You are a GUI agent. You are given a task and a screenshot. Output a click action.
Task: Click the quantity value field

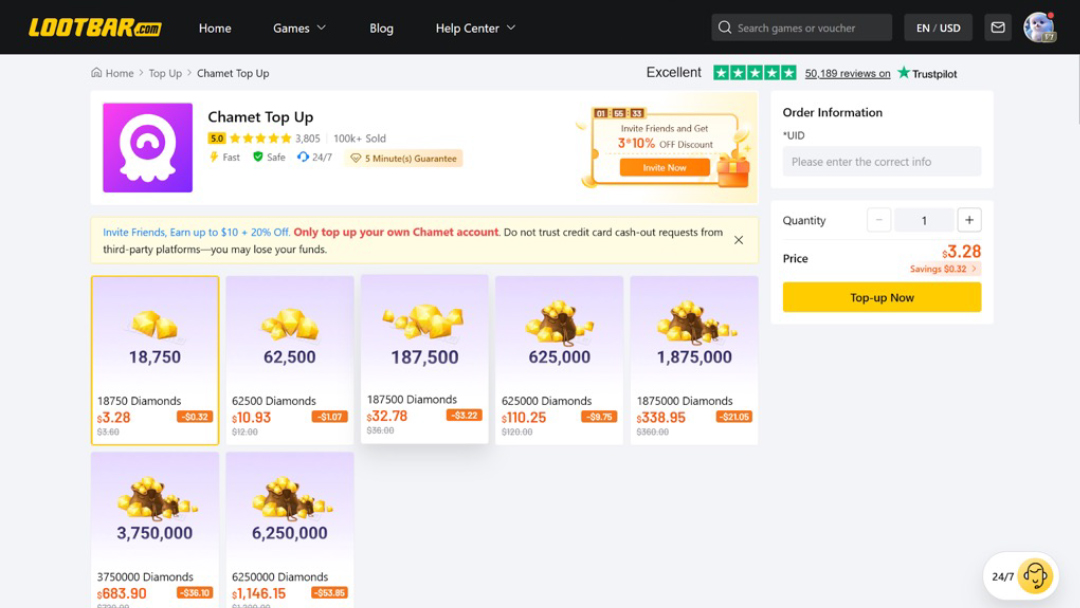click(924, 220)
